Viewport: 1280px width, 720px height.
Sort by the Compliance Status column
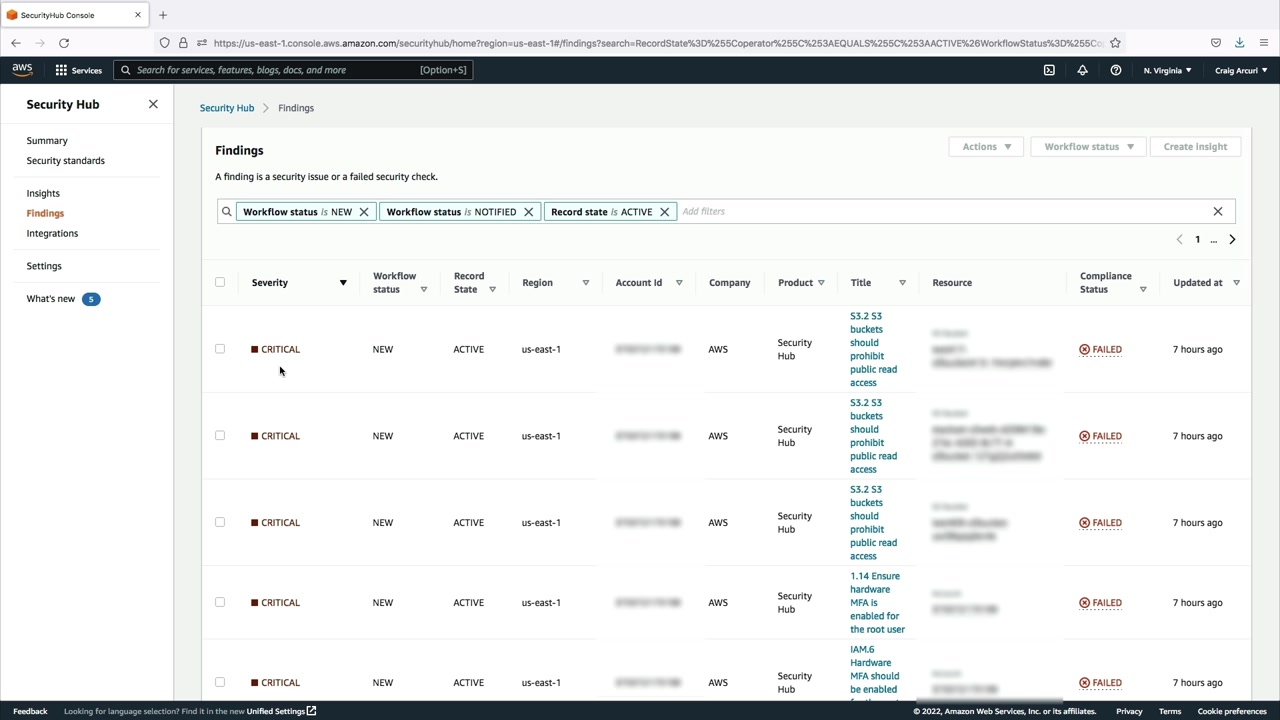[x=1143, y=290]
